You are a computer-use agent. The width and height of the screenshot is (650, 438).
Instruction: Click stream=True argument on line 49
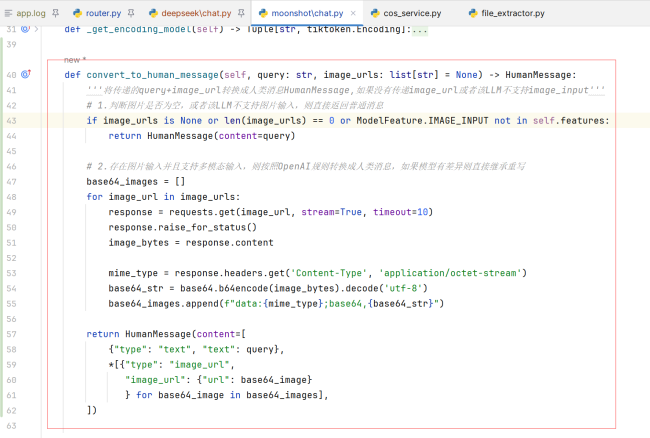[332, 212]
